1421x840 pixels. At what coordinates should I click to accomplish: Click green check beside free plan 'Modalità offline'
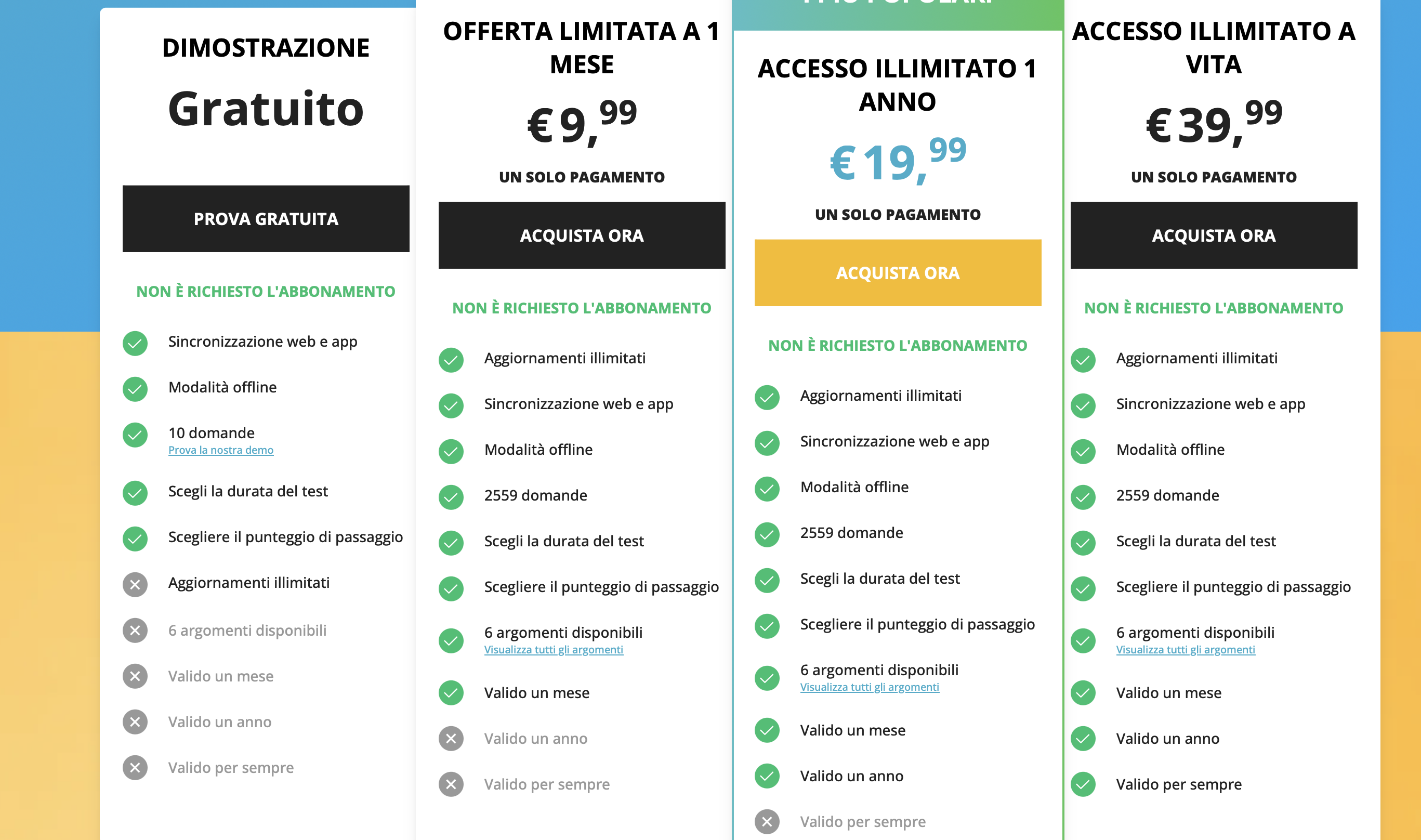coord(135,389)
